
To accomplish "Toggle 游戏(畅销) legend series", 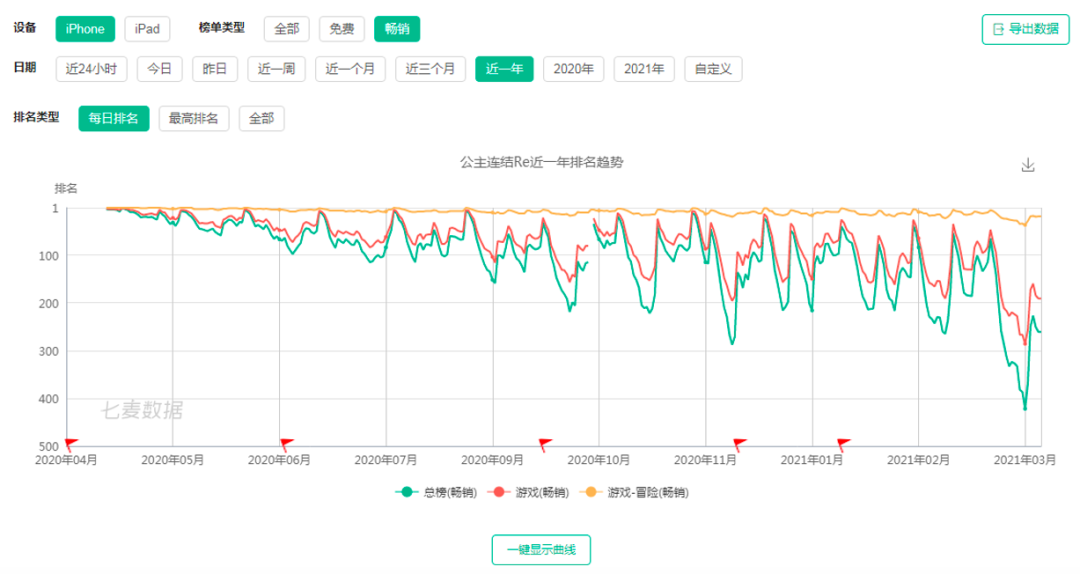I will coord(529,492).
